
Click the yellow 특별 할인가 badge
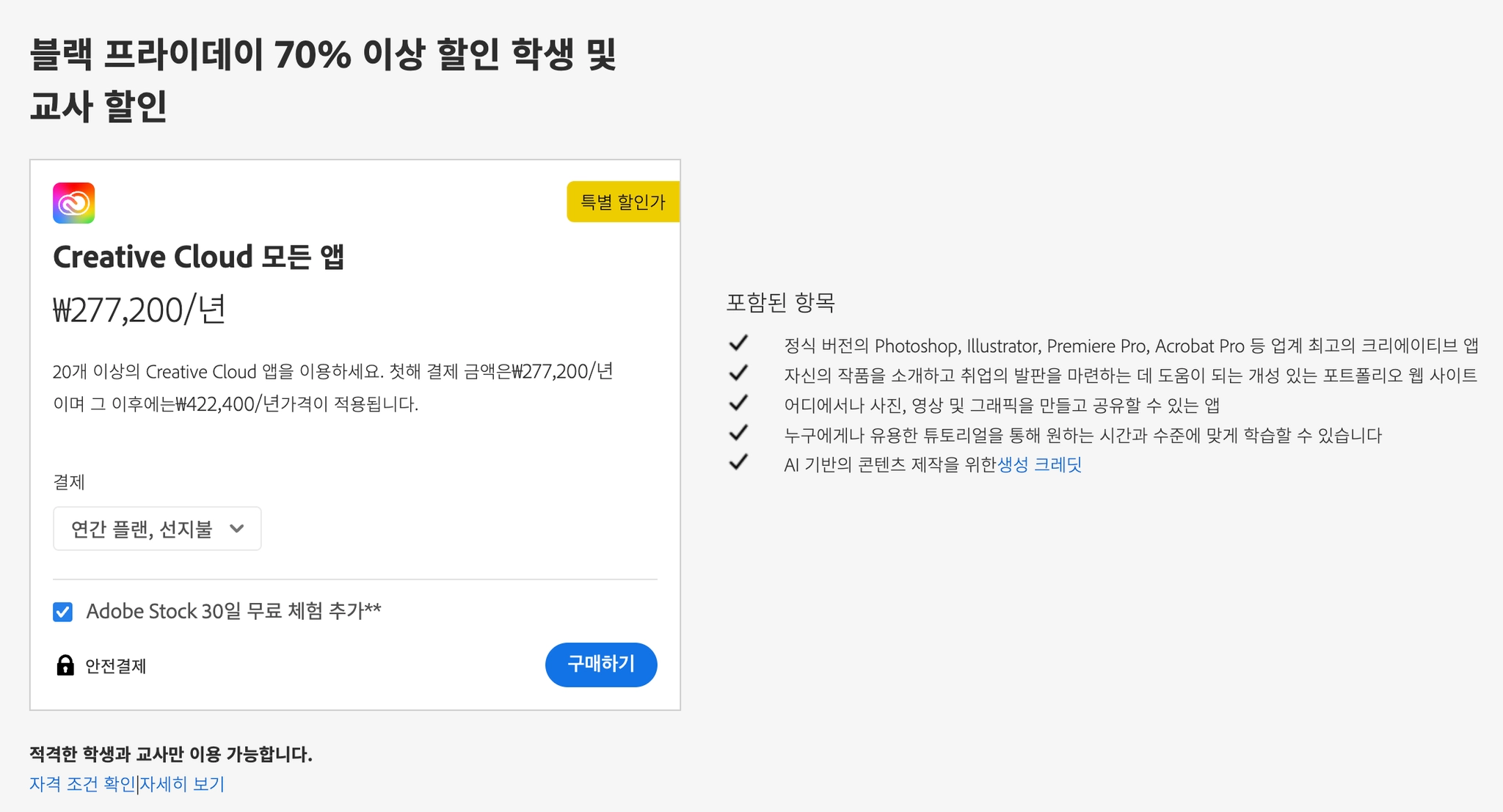click(622, 202)
